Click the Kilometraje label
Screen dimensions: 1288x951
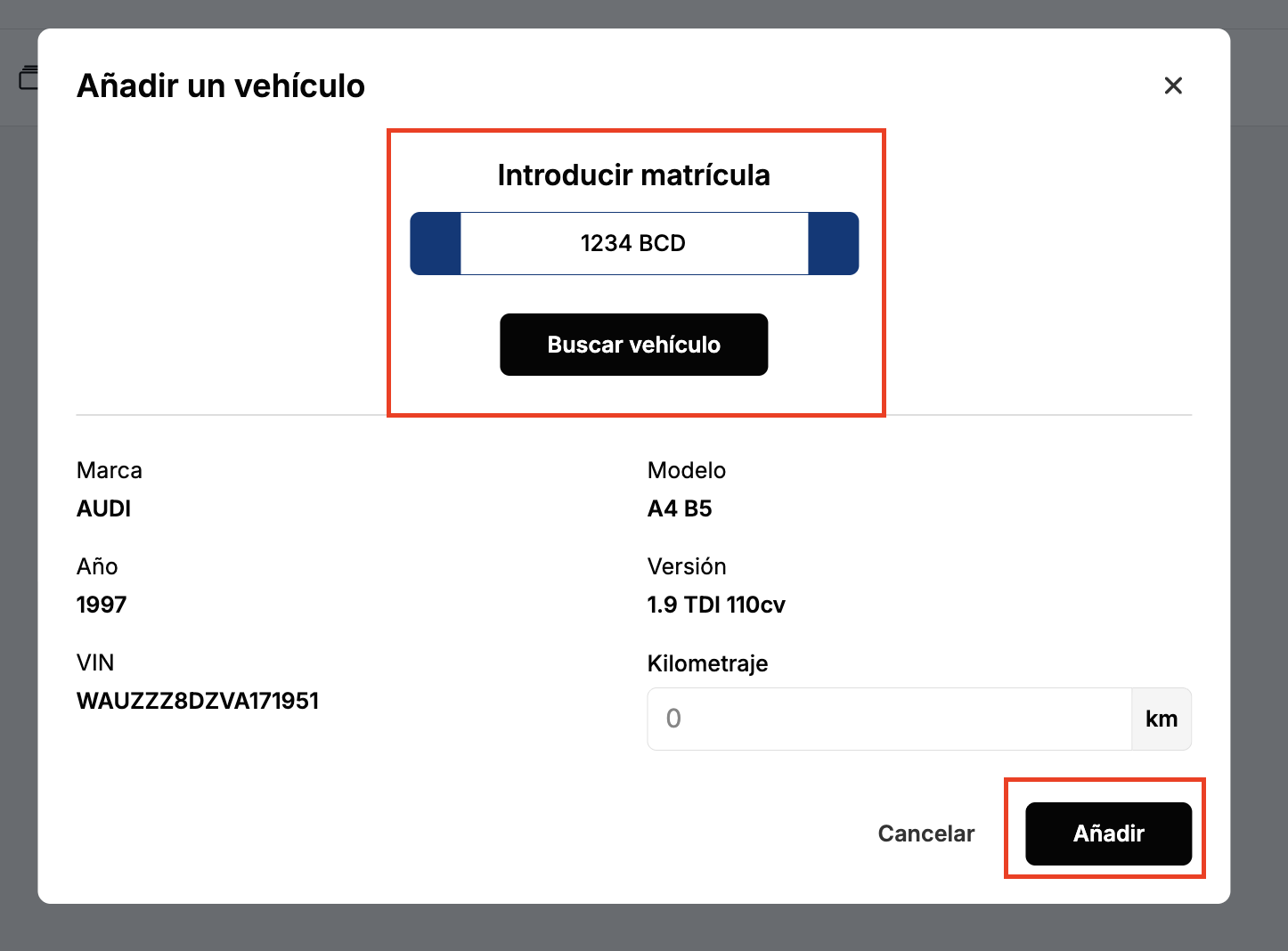click(708, 663)
